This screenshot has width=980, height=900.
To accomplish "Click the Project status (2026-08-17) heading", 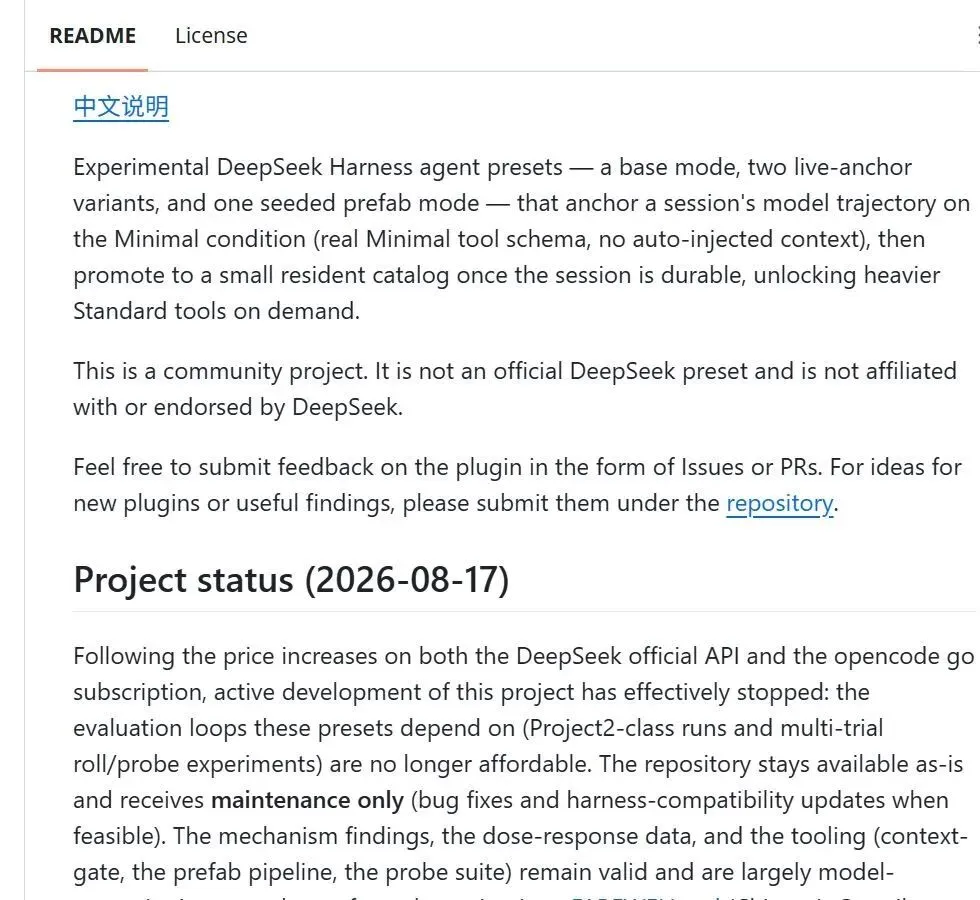I will [291, 580].
